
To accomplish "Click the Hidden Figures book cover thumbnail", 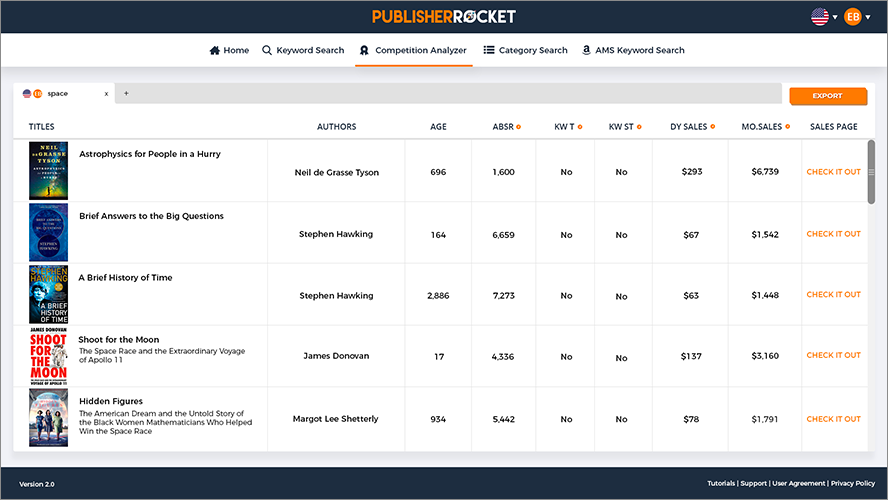I will 48,418.
